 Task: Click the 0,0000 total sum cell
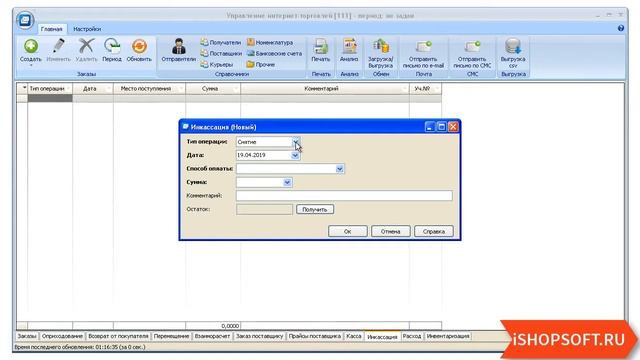(x=213, y=326)
